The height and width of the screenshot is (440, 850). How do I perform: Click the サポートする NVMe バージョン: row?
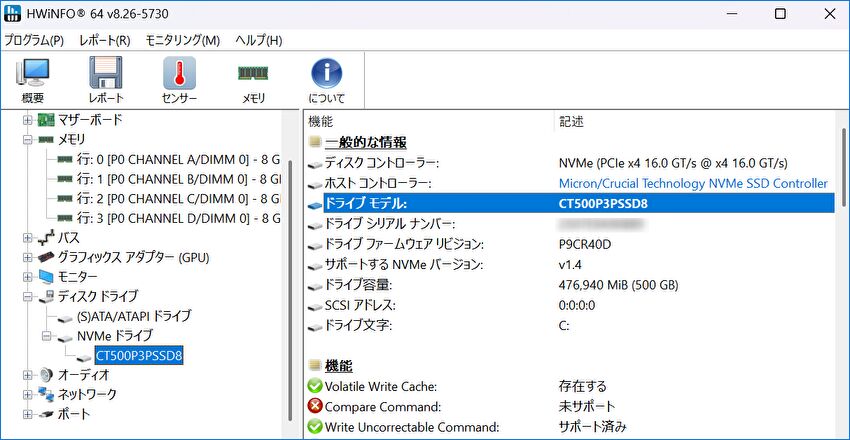click(x=571, y=265)
